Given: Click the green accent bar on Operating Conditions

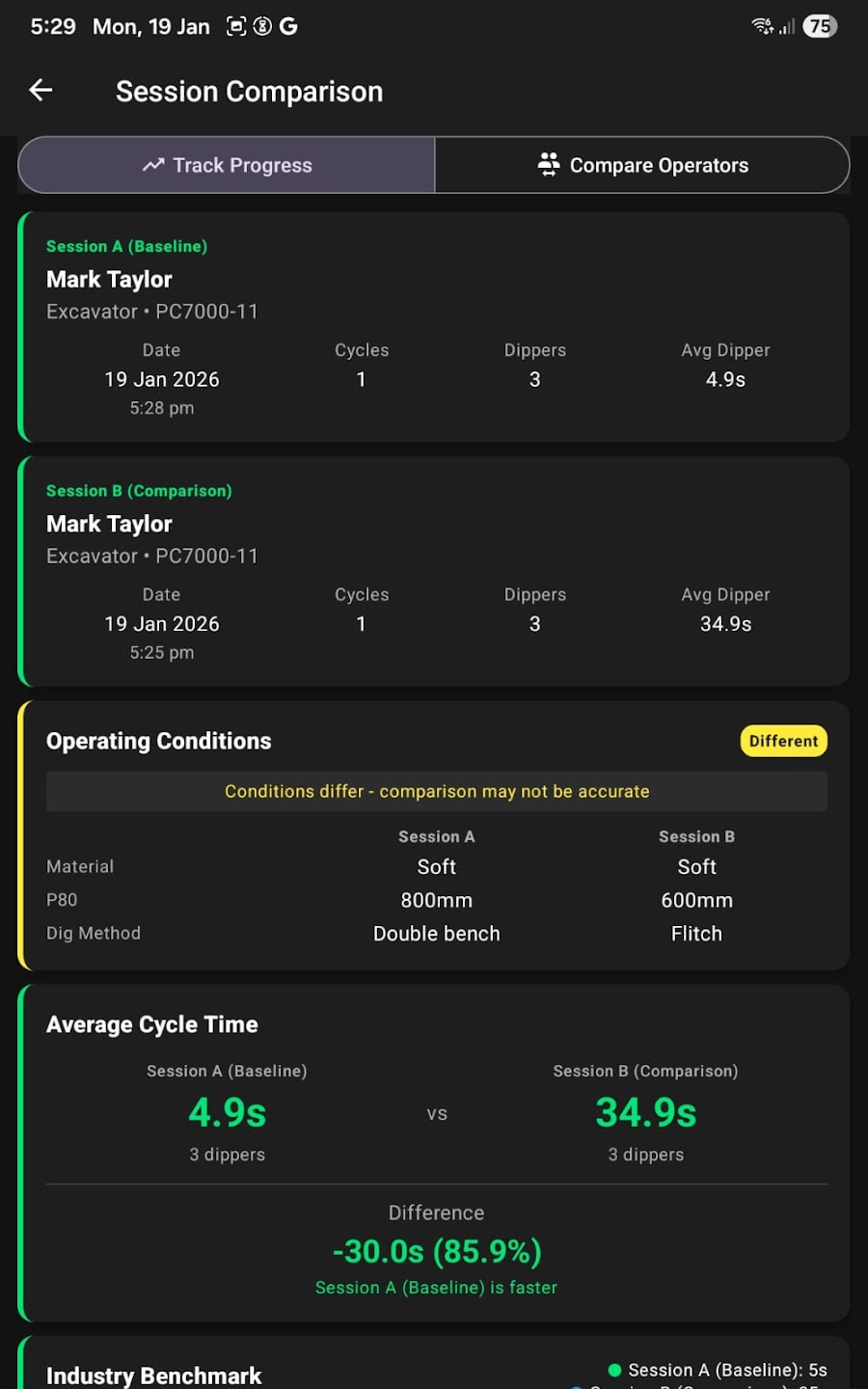Looking at the screenshot, I should (x=20, y=835).
